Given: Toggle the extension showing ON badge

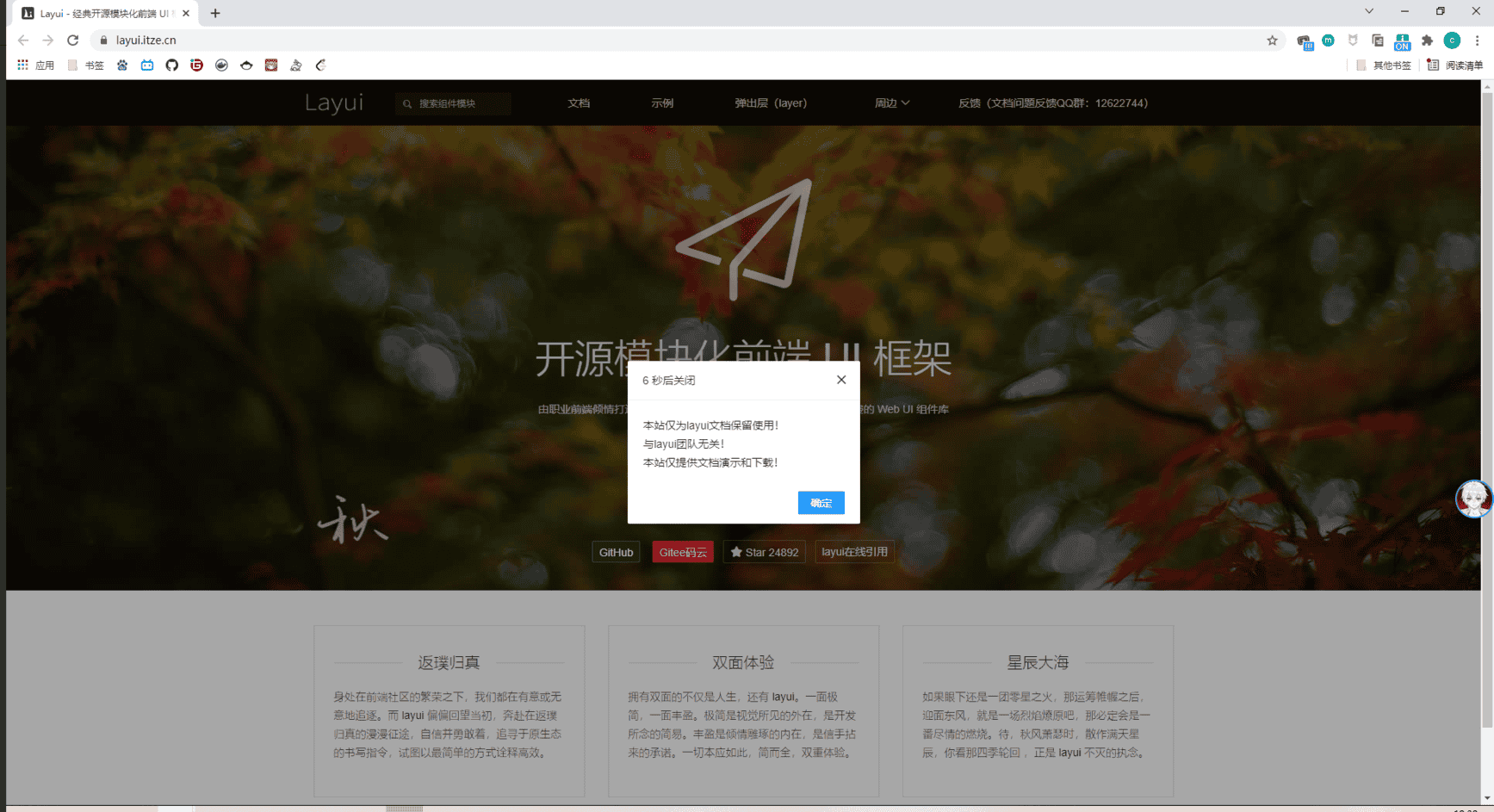Looking at the screenshot, I should click(1402, 41).
